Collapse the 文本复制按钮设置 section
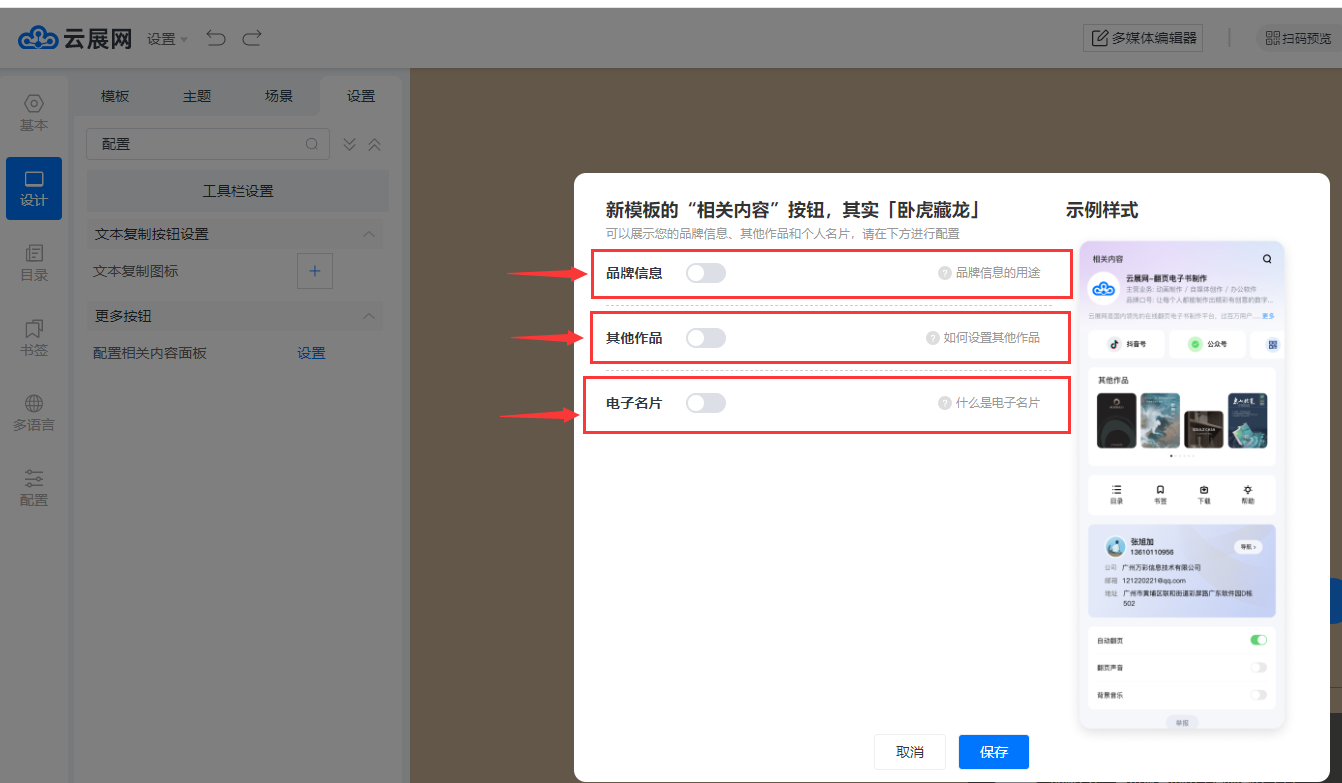This screenshot has width=1342, height=783. click(x=369, y=234)
